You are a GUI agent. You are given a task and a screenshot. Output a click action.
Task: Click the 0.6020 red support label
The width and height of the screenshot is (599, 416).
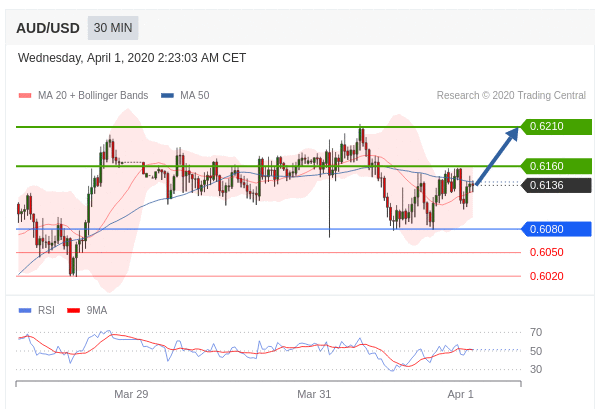pyautogui.click(x=546, y=276)
